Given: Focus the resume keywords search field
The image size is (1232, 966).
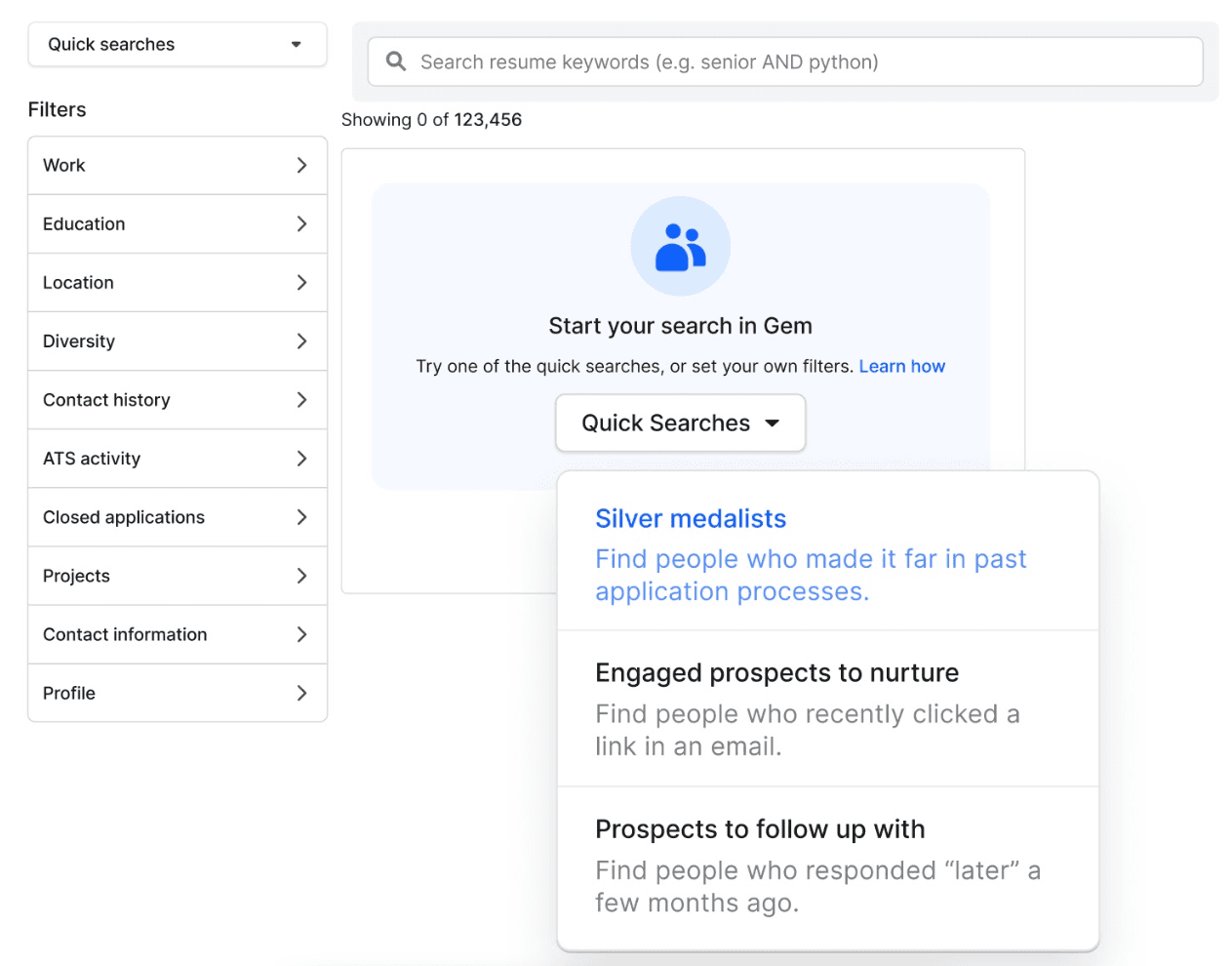Looking at the screenshot, I should [800, 62].
